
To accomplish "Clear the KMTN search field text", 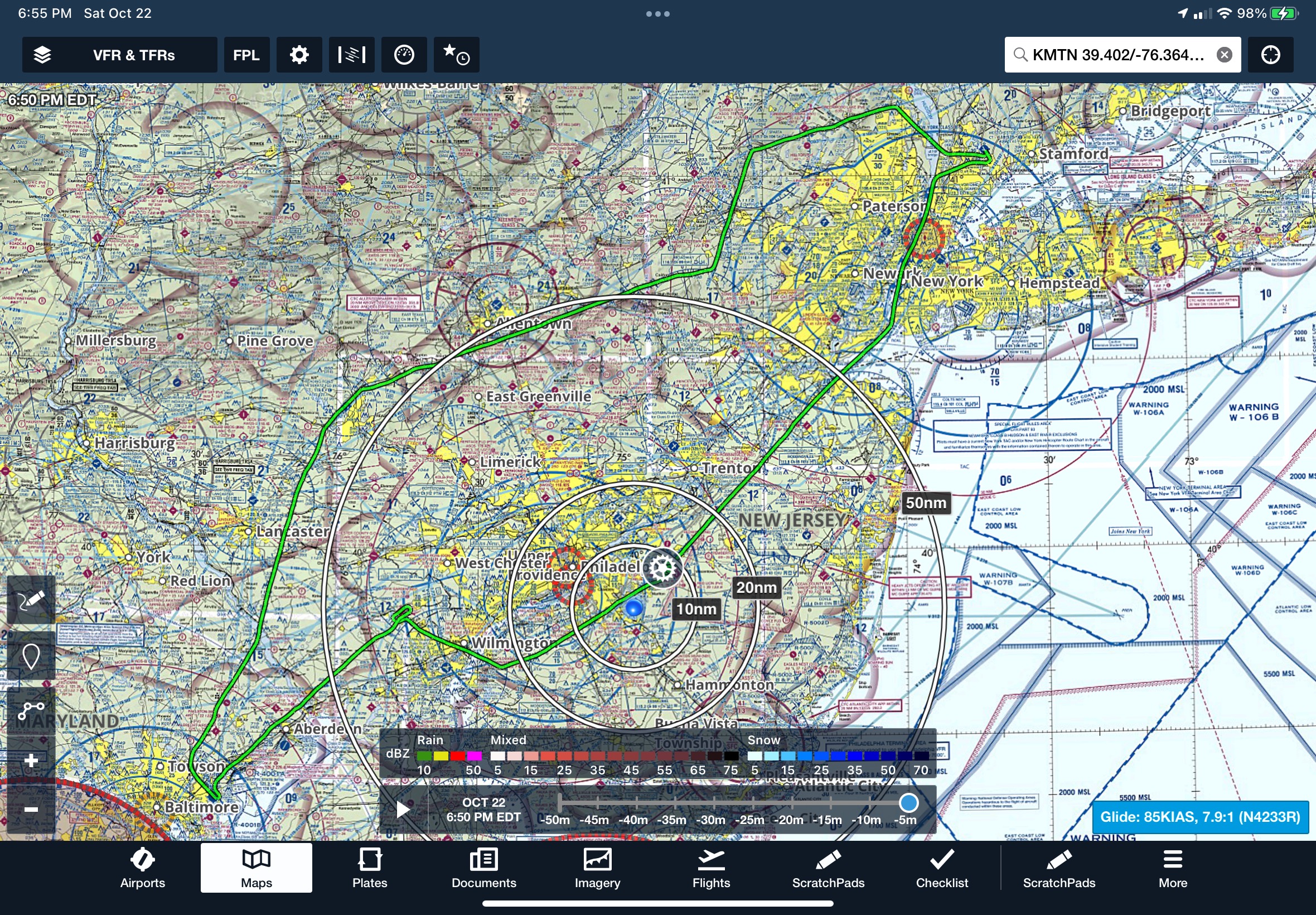I will 1225,55.
